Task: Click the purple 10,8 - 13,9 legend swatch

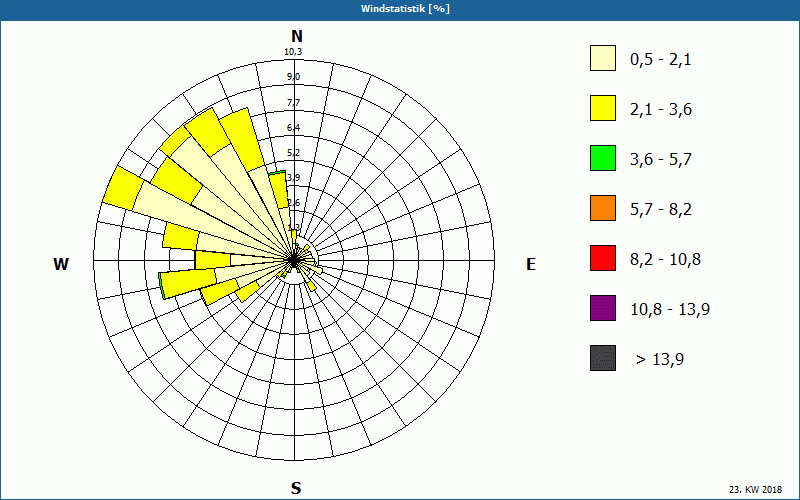Action: point(603,308)
